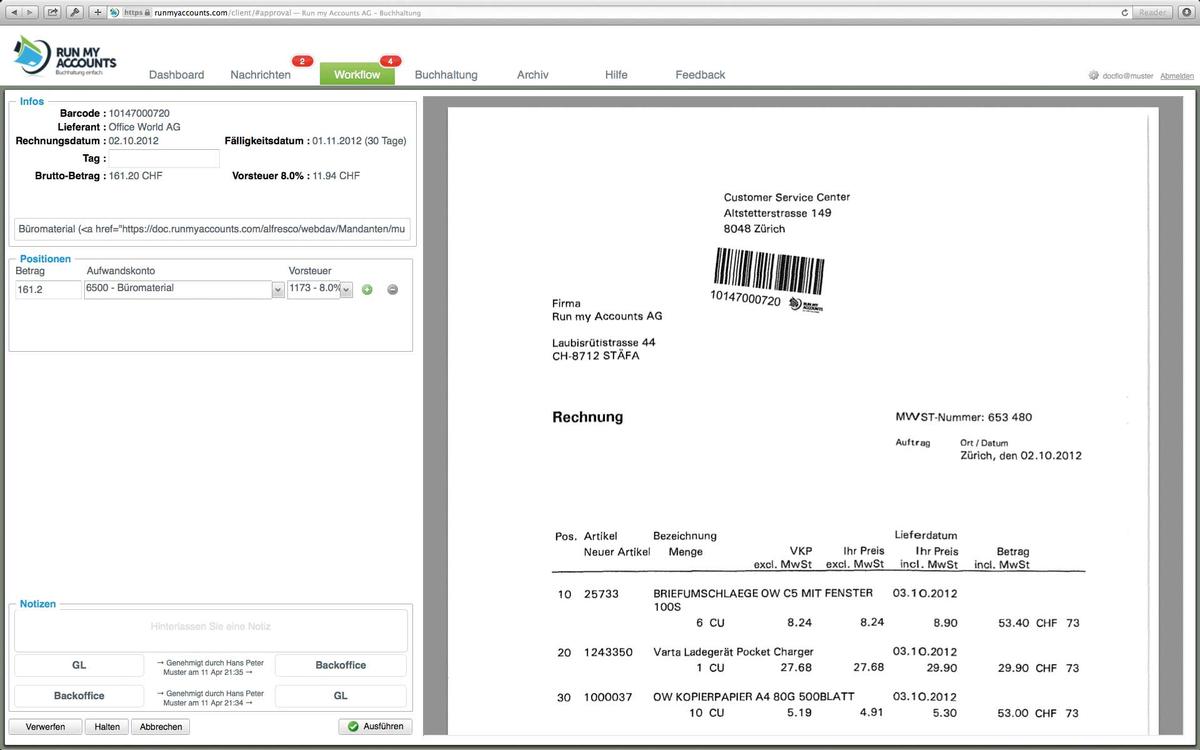The image size is (1200, 750).
Task: Open the wrench tools icon in browser toolbar
Action: click(74, 12)
